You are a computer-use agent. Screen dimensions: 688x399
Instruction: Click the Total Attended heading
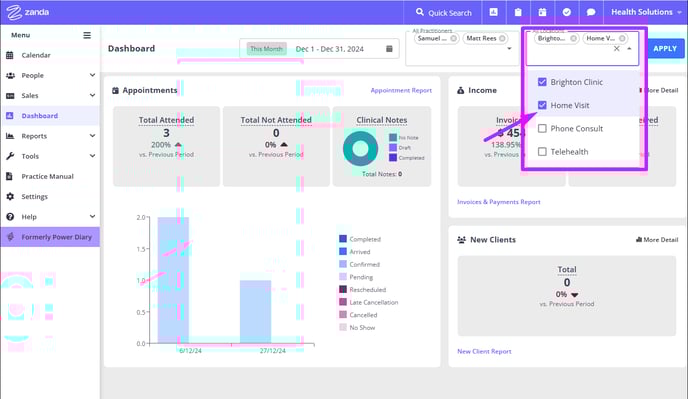pyautogui.click(x=166, y=120)
